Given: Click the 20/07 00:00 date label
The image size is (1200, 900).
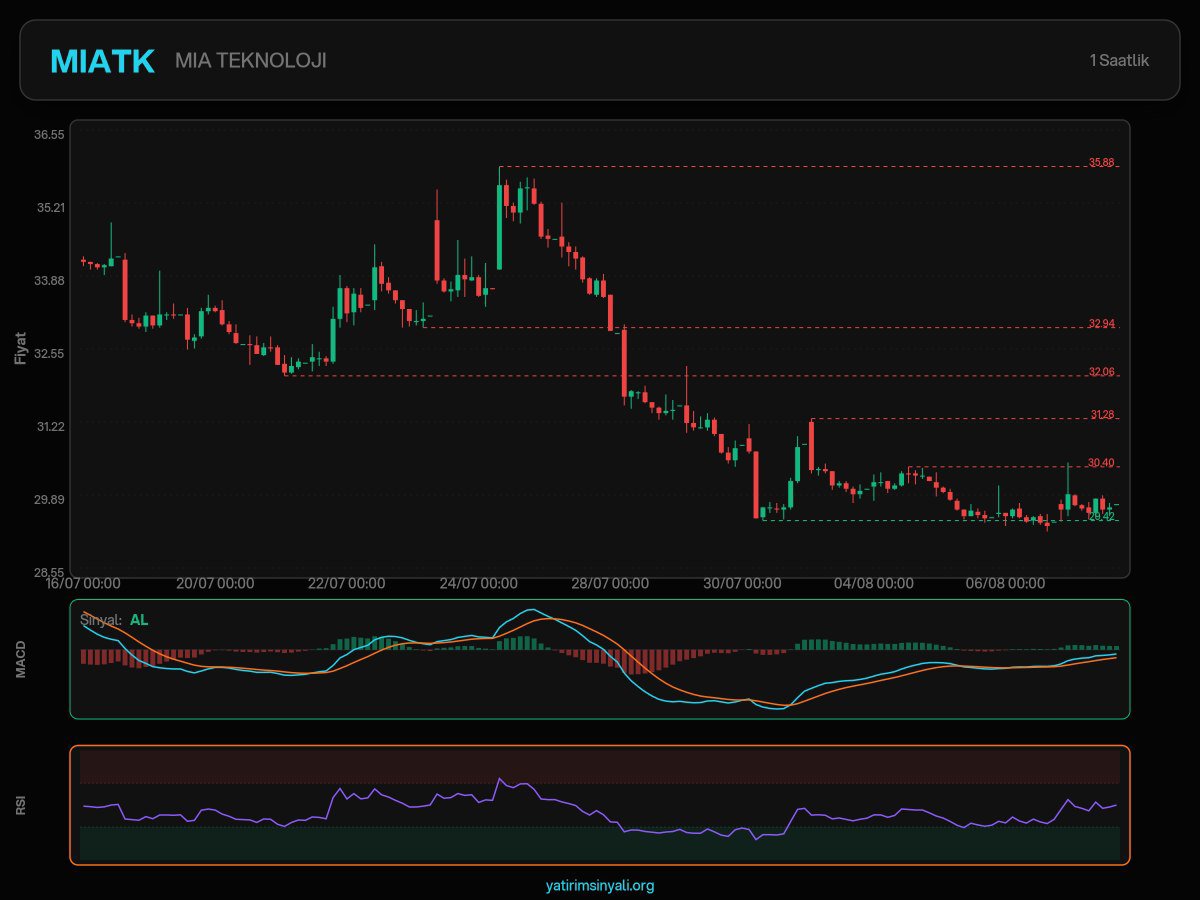Looking at the screenshot, I should [x=215, y=583].
